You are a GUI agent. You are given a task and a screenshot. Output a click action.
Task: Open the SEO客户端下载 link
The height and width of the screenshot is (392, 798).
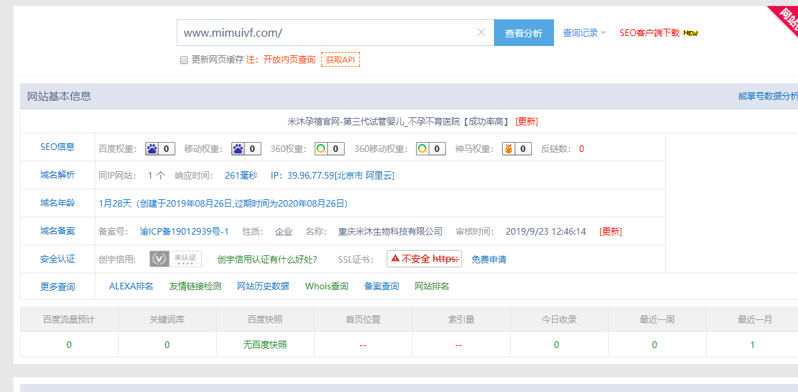pyautogui.click(x=649, y=33)
